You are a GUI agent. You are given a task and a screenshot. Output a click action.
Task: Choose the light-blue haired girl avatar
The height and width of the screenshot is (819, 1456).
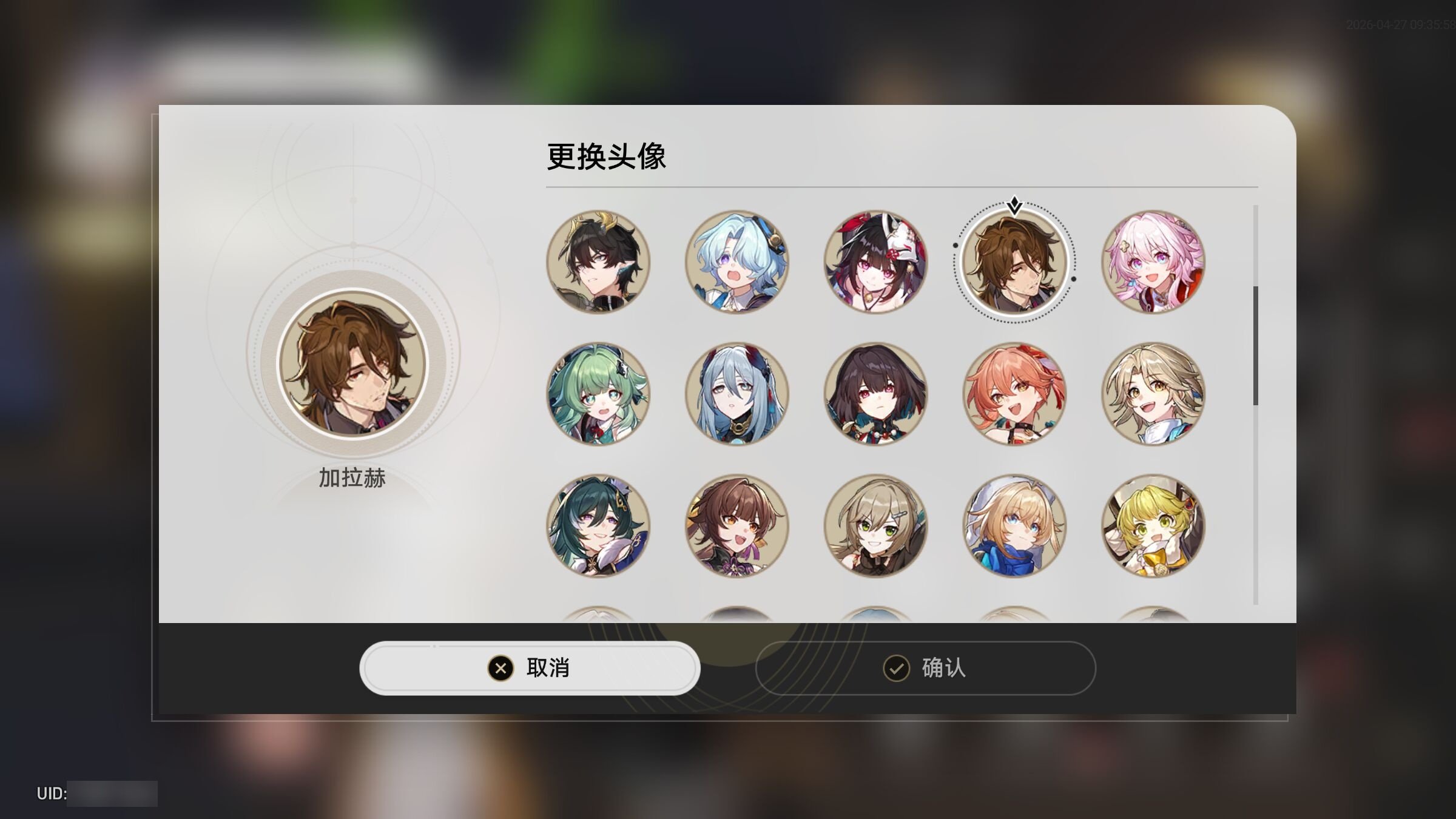737,262
